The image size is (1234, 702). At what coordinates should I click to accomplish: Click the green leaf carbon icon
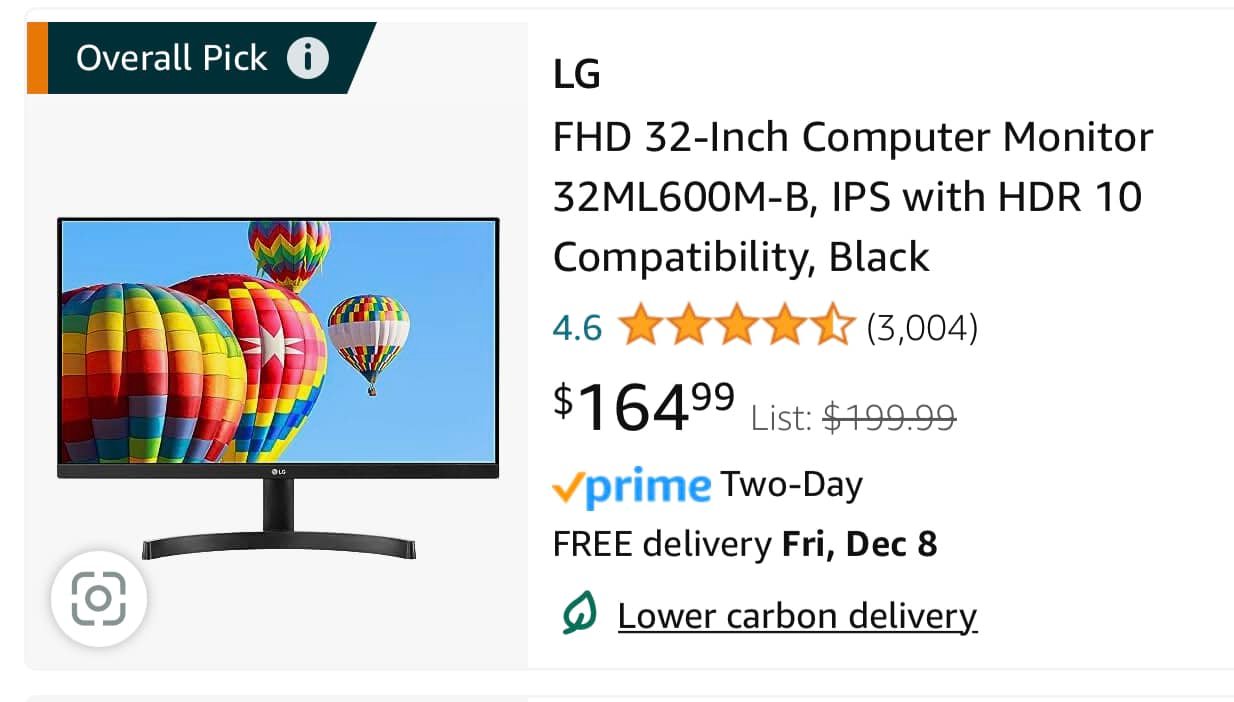point(579,614)
